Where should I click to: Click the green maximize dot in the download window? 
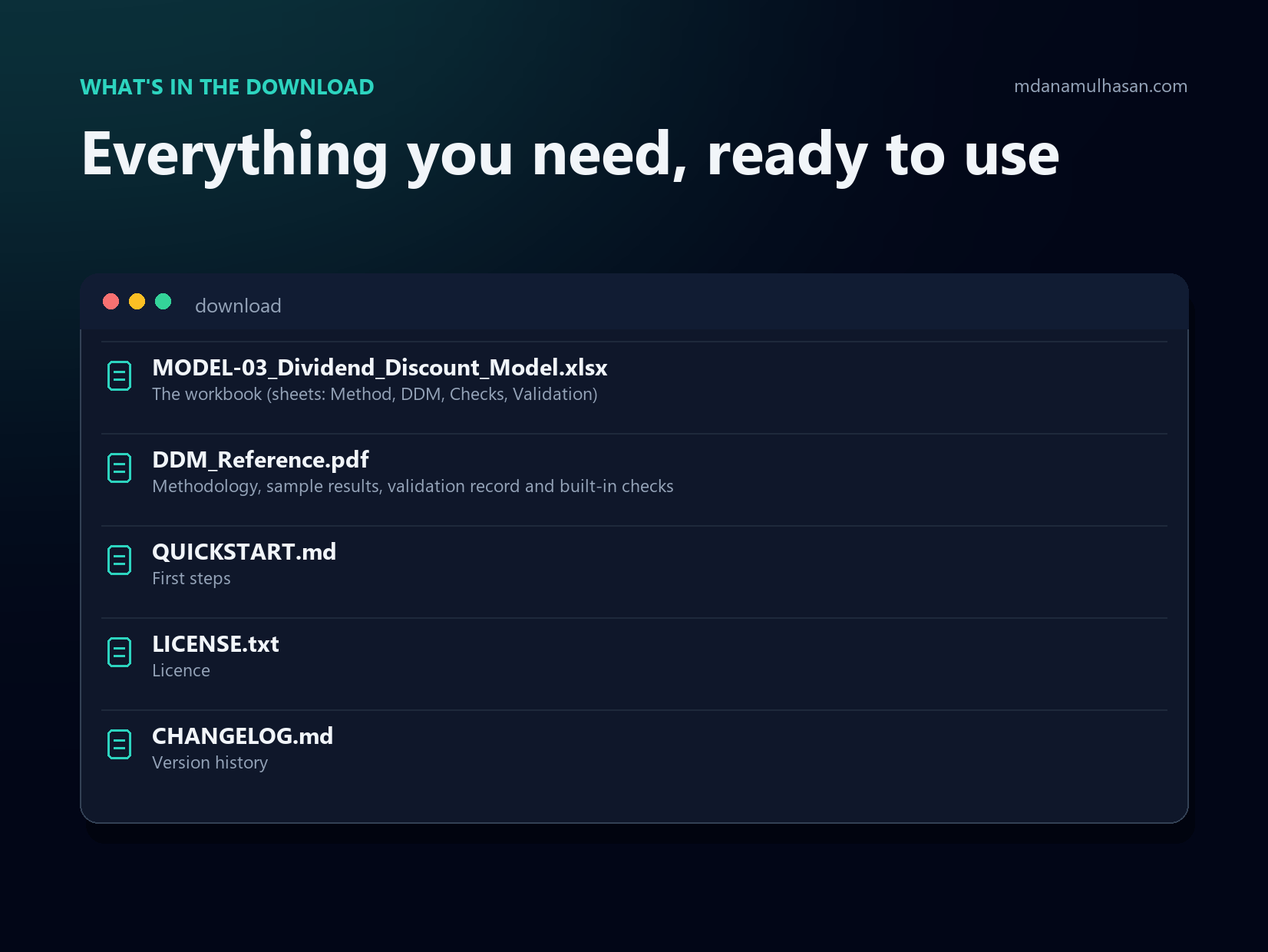[x=163, y=301]
